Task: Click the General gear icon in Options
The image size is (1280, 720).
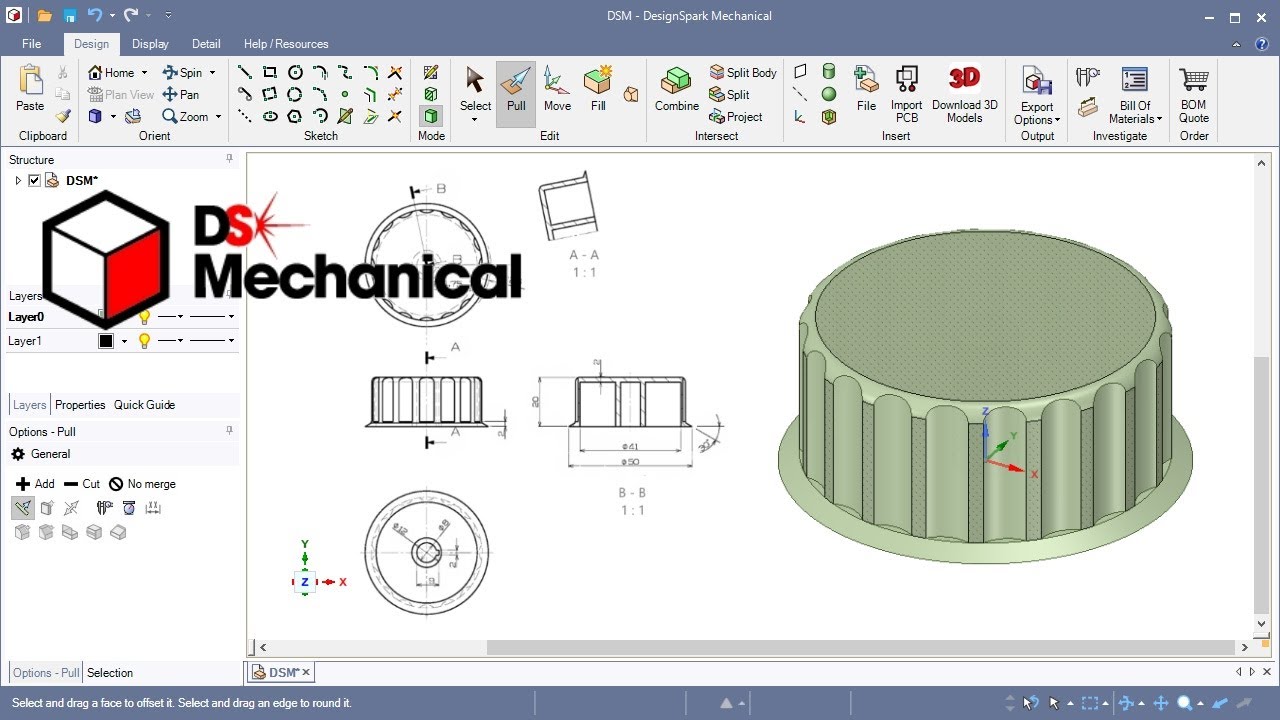Action: 18,454
